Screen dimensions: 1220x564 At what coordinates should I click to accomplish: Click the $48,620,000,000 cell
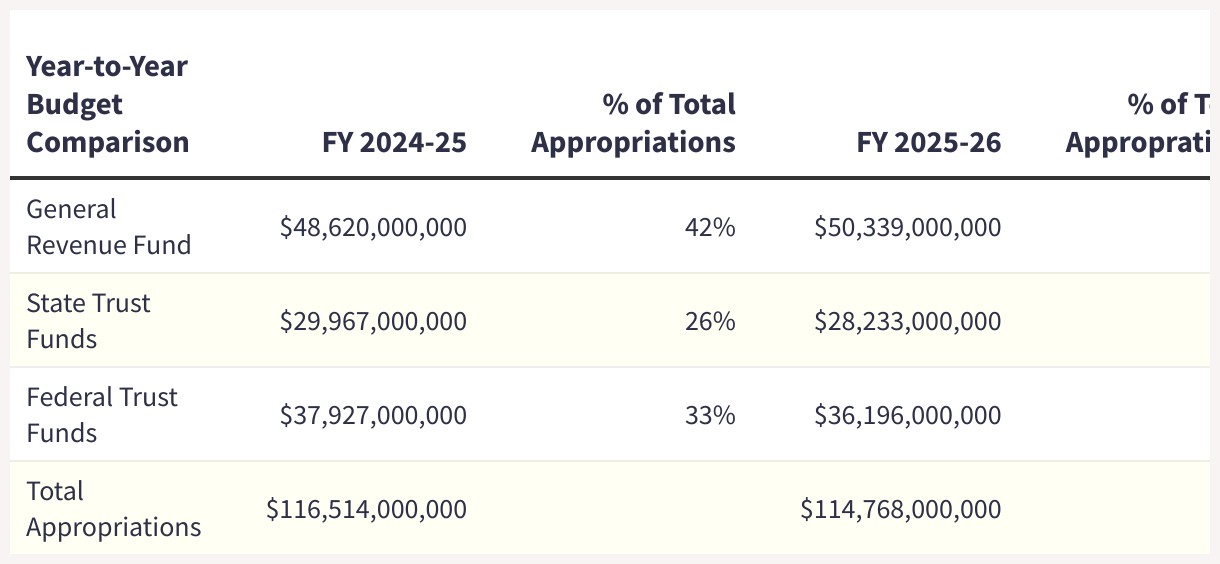click(x=373, y=228)
